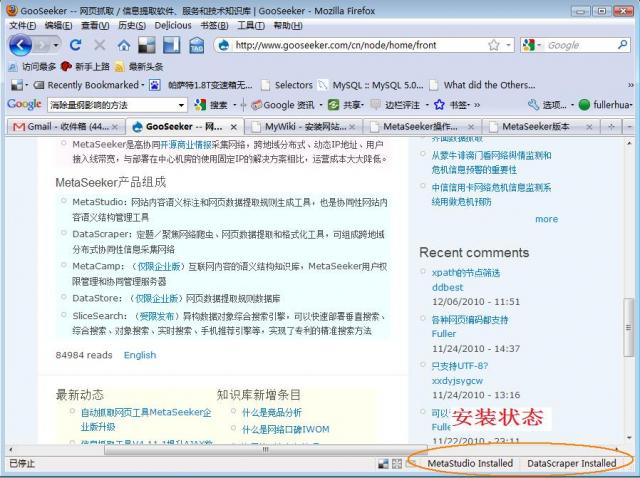Image resolution: width=640 pixels, height=478 pixels.
Task: Go to the Home page icon
Action: tap(124, 45)
